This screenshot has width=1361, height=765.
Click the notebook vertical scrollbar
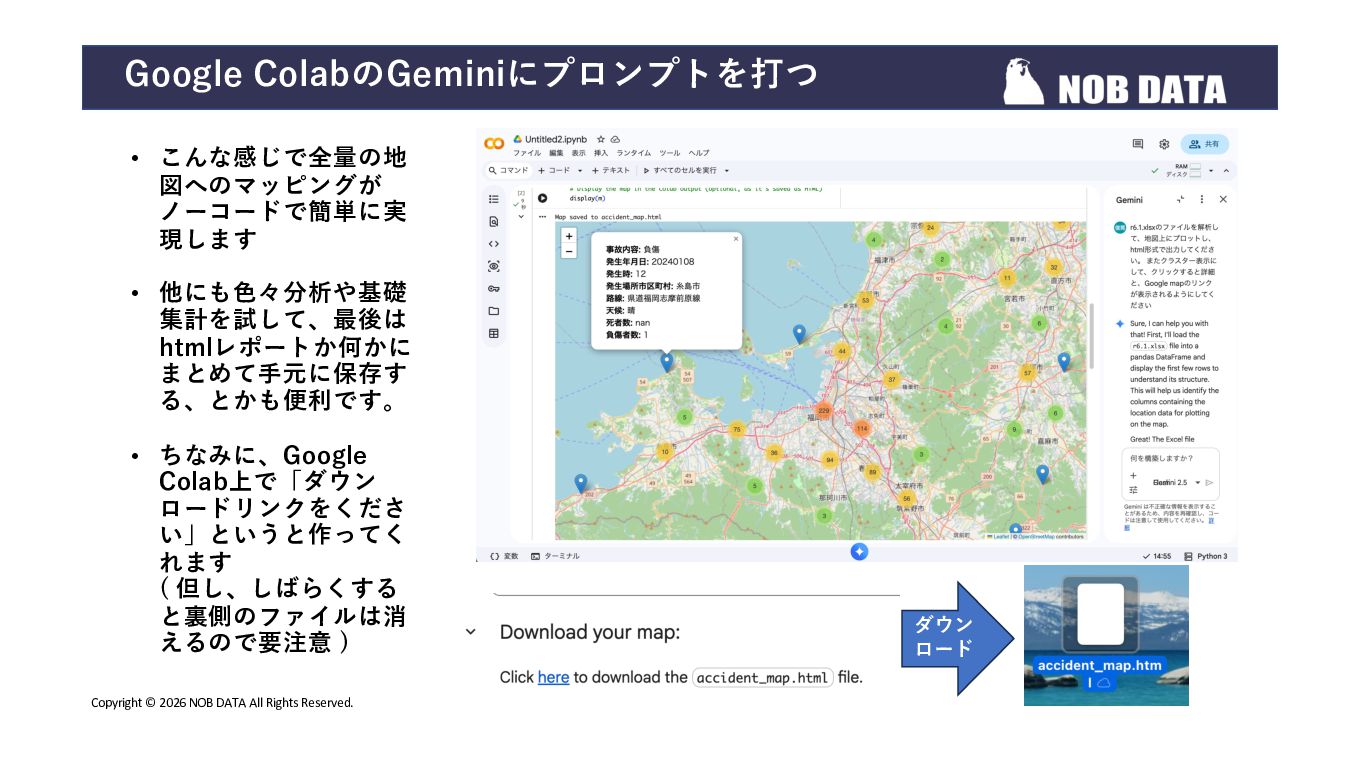pyautogui.click(x=1092, y=335)
